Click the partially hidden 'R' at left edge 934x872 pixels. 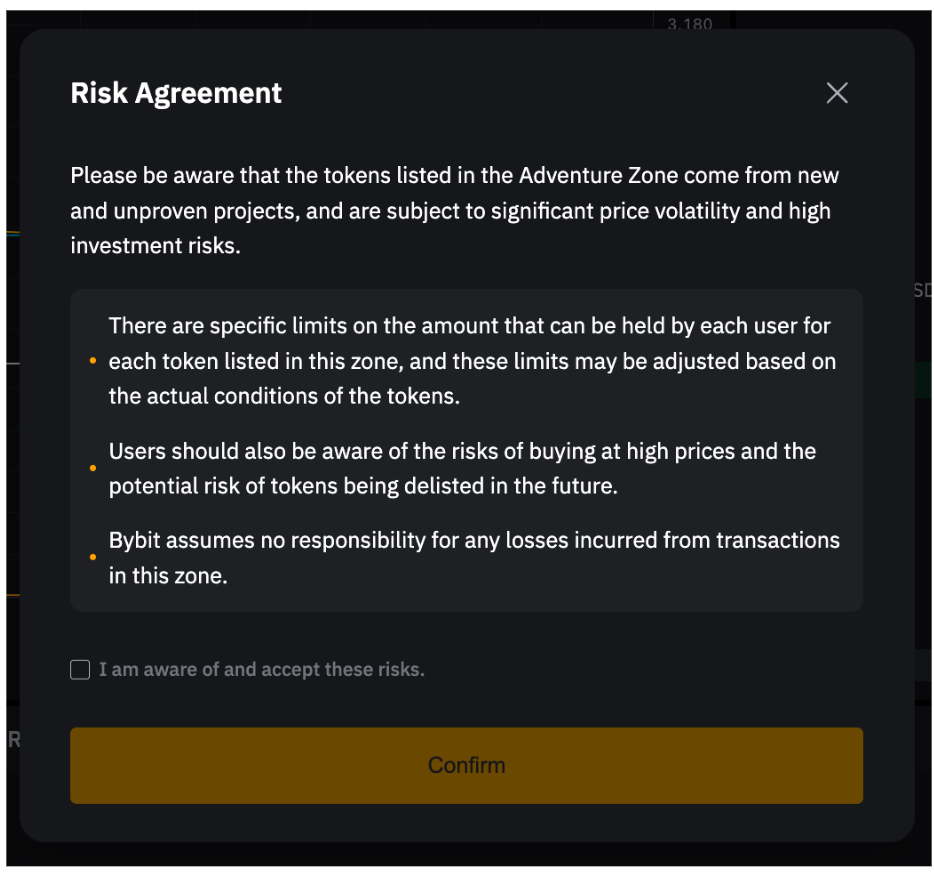(13, 740)
